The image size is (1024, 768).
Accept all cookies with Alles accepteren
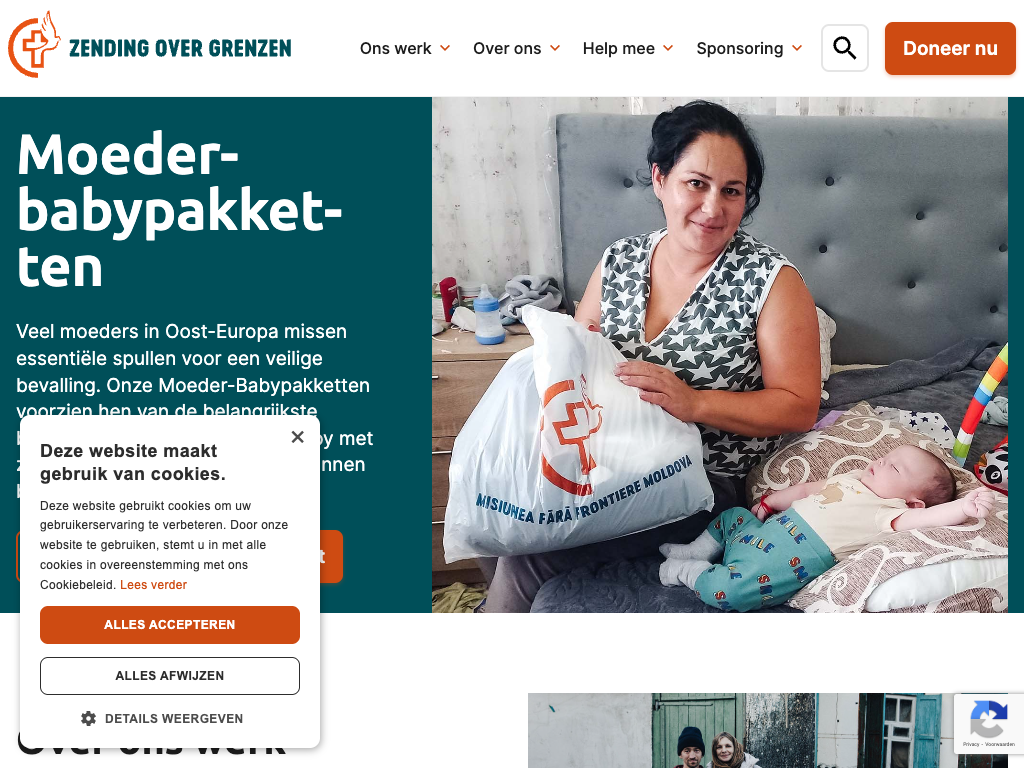pos(170,625)
